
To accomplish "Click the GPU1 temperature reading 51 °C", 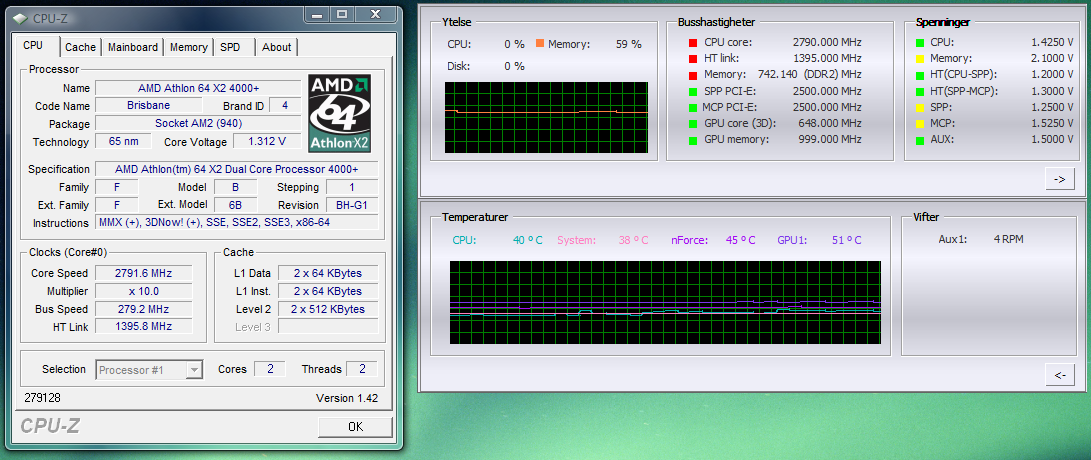I will click(x=846, y=241).
